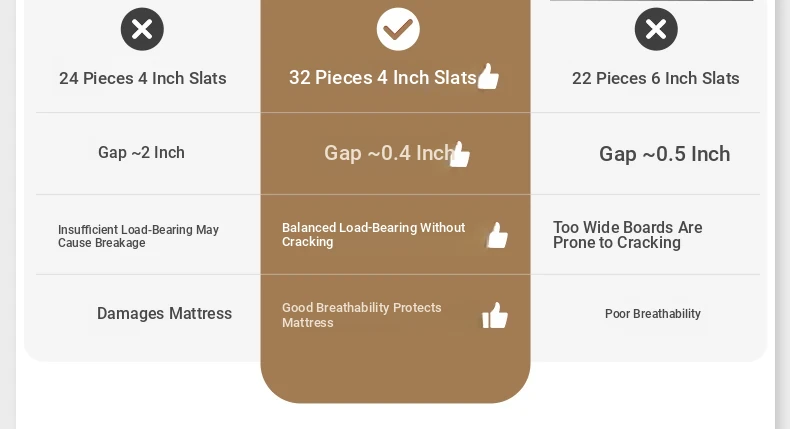Click thumbs-up beside 32 Pieces 4 Inch Slats
This screenshot has height=429, width=790.
(488, 76)
